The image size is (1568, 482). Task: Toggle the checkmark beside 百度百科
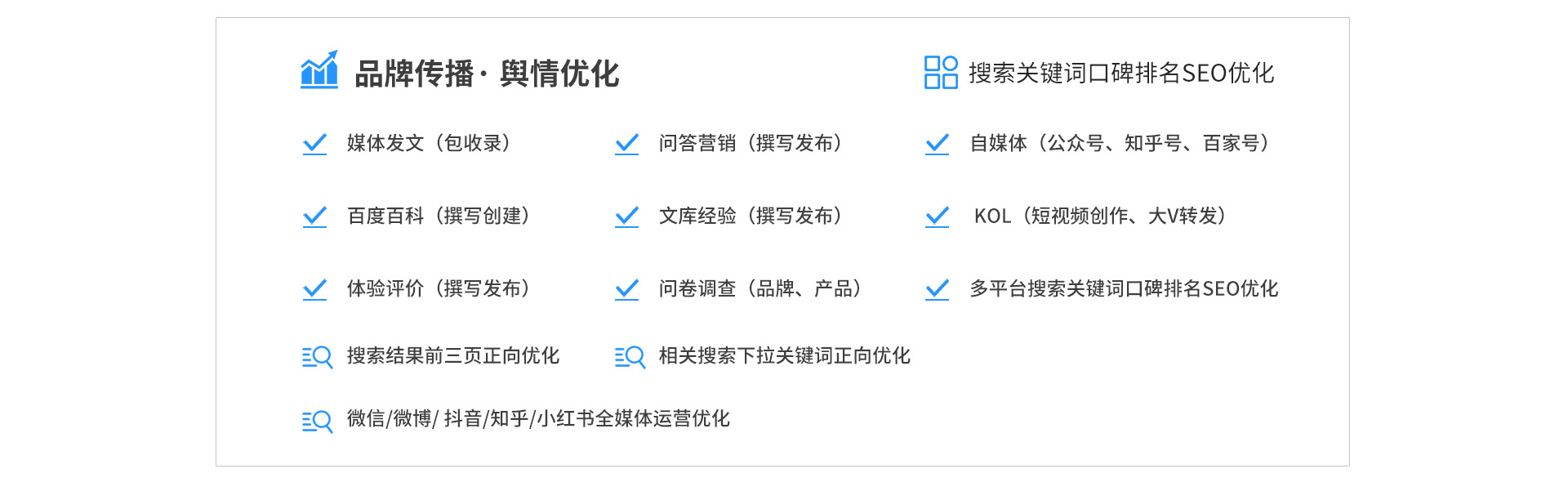click(x=314, y=216)
